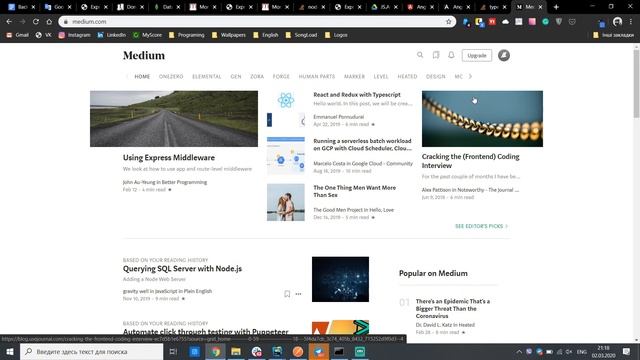The height and width of the screenshot is (360, 640).
Task: Open the Wallpapers bookmarks folder
Action: click(x=229, y=35)
